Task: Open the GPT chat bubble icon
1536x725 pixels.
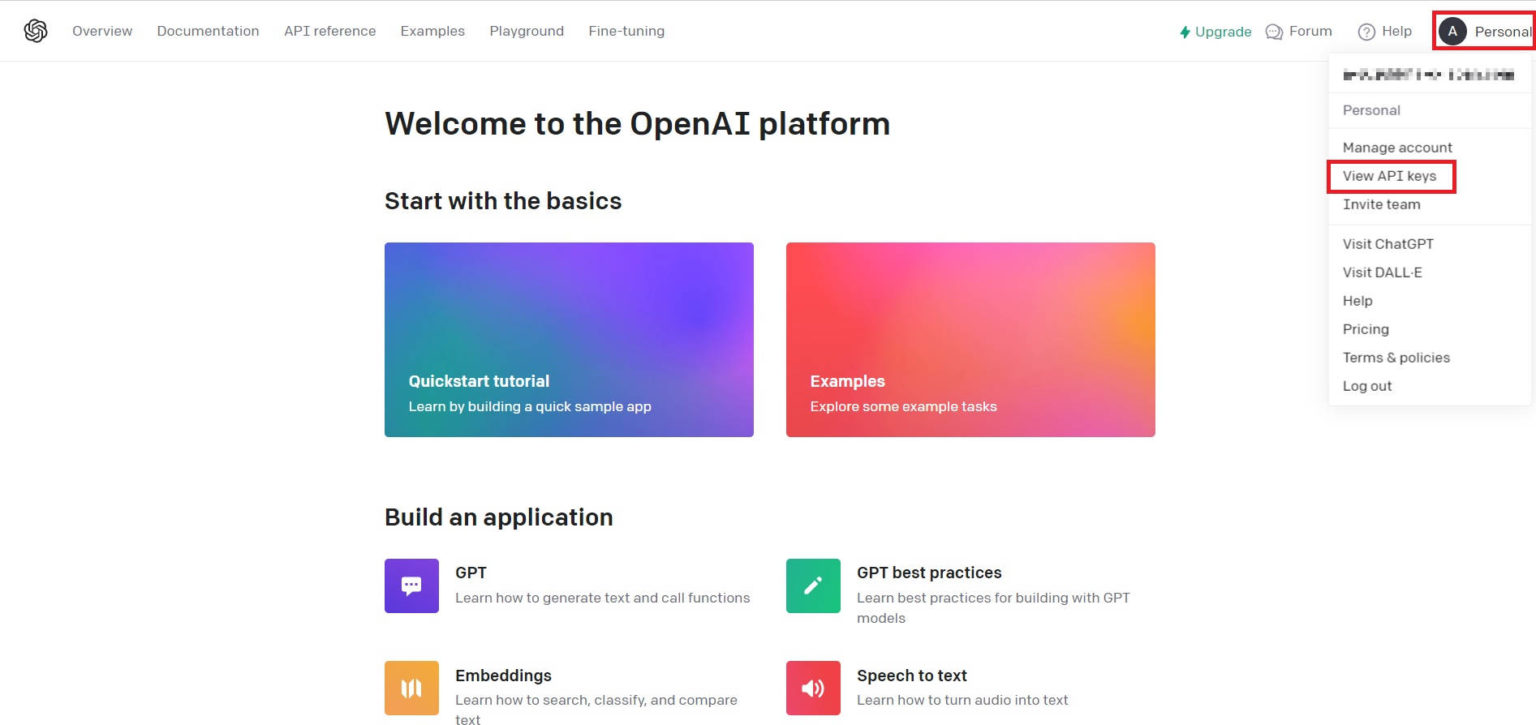Action: pos(411,585)
